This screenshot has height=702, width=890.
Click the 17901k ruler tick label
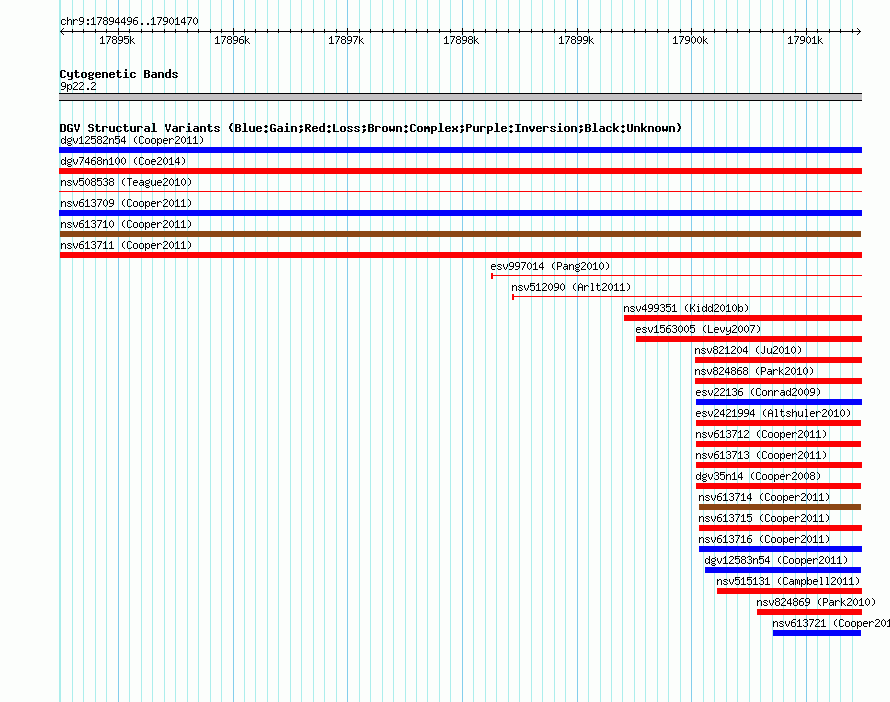pos(805,40)
